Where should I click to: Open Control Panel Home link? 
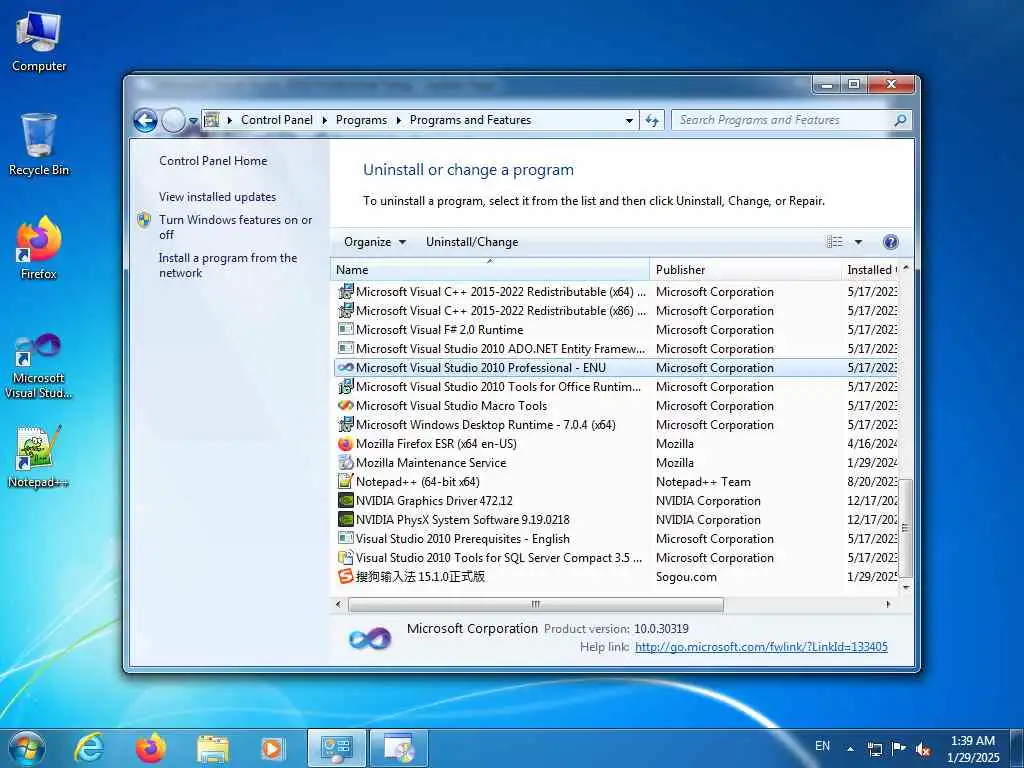pyautogui.click(x=213, y=161)
